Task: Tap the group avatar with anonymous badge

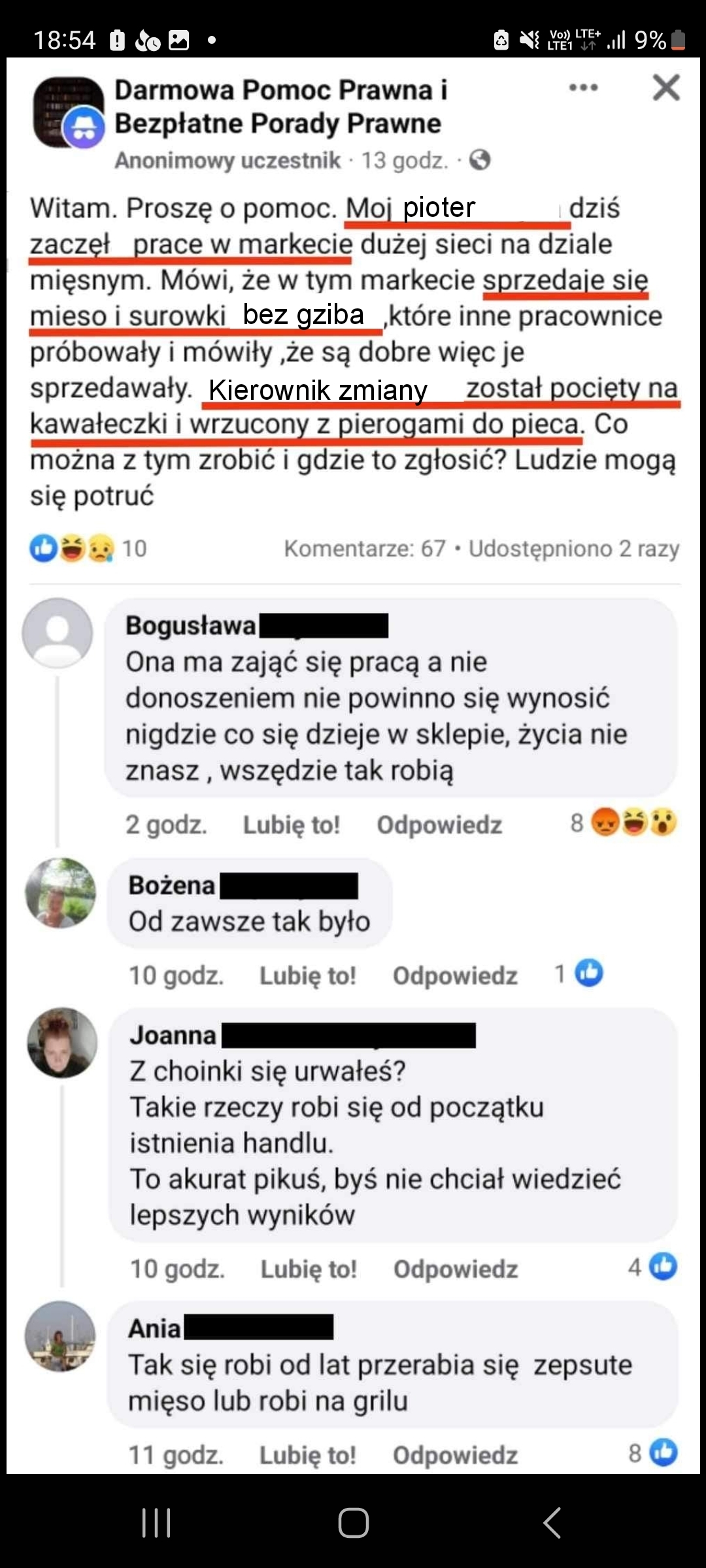Action: 69,112
